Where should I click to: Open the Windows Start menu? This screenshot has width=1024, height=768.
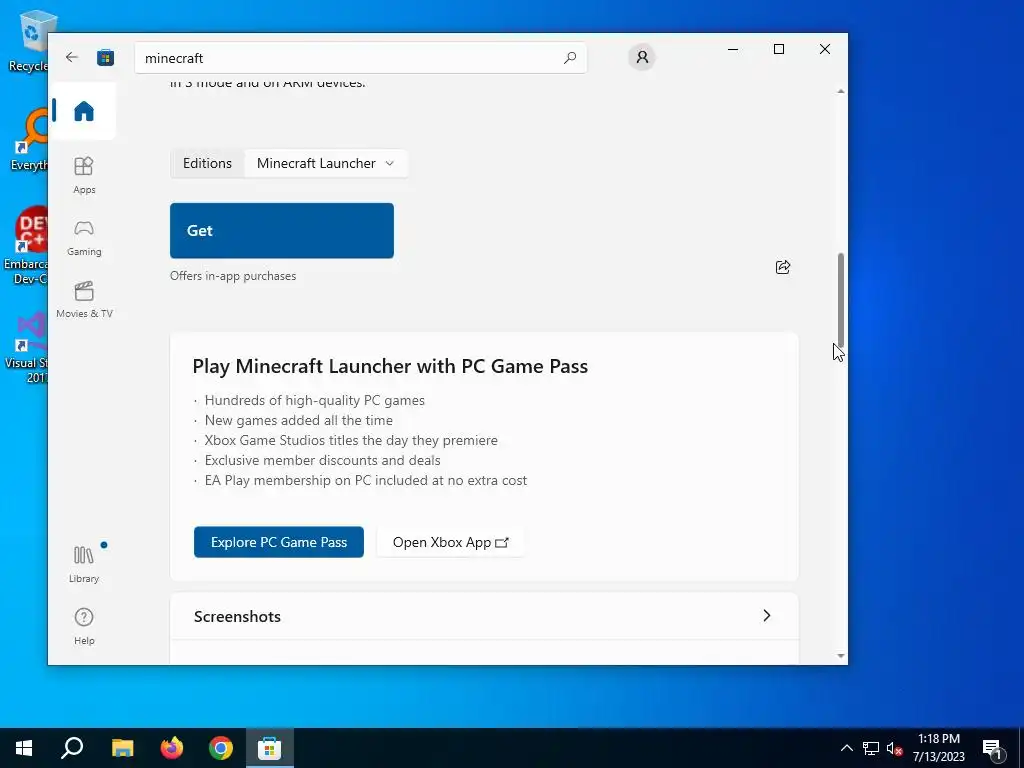click(x=24, y=748)
